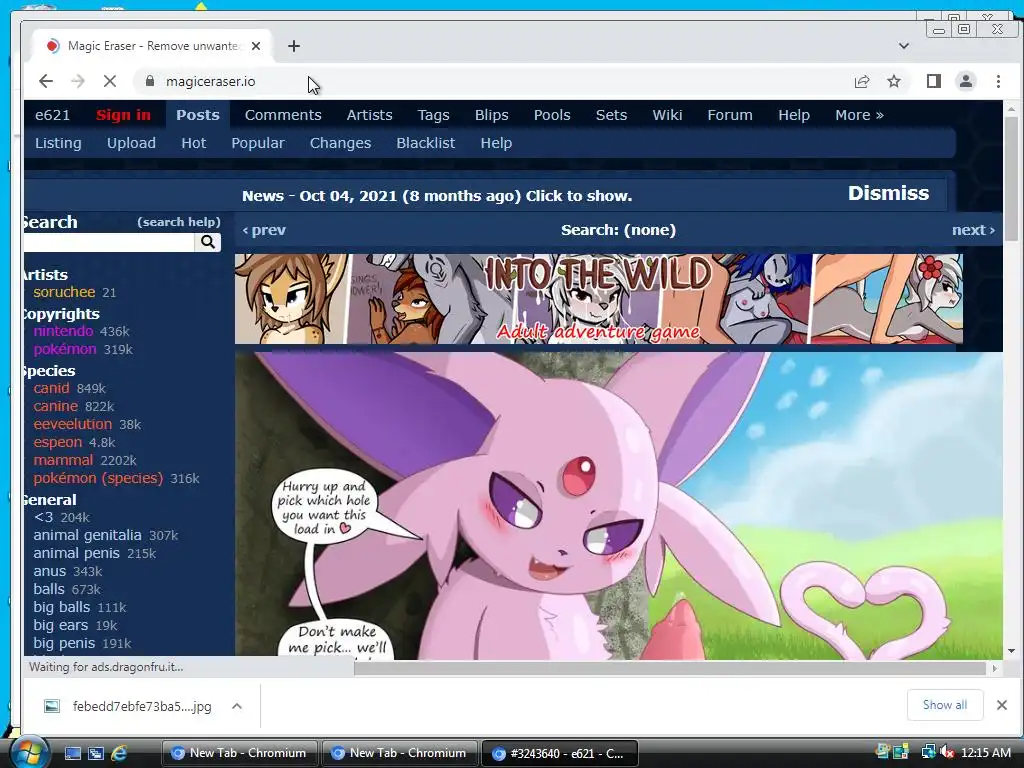This screenshot has width=1024, height=768.
Task: Launch Internet Explorer from quick launch
Action: [119, 754]
